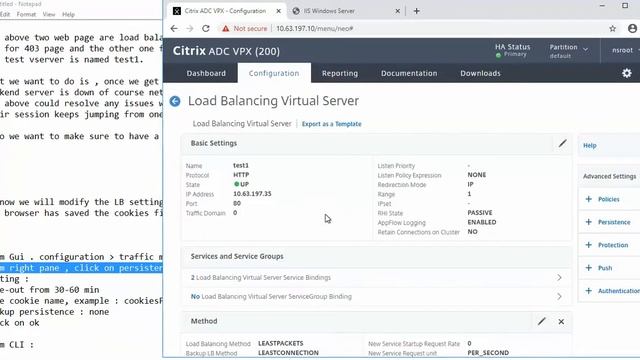Click the green HA Status Primary indicator
The height and width of the screenshot is (360, 640).
[x=498, y=55]
